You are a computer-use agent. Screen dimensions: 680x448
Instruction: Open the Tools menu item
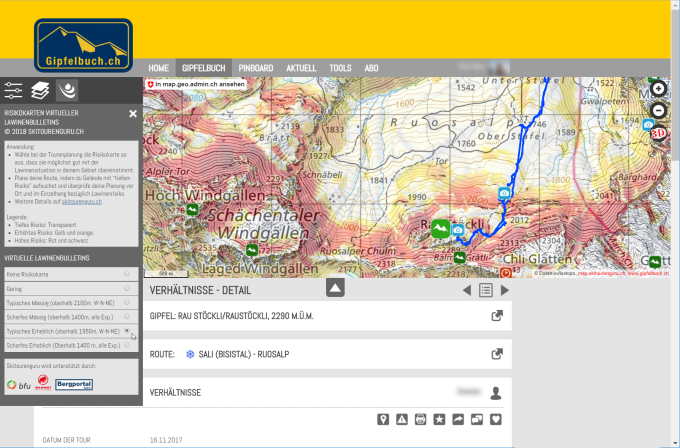(340, 68)
